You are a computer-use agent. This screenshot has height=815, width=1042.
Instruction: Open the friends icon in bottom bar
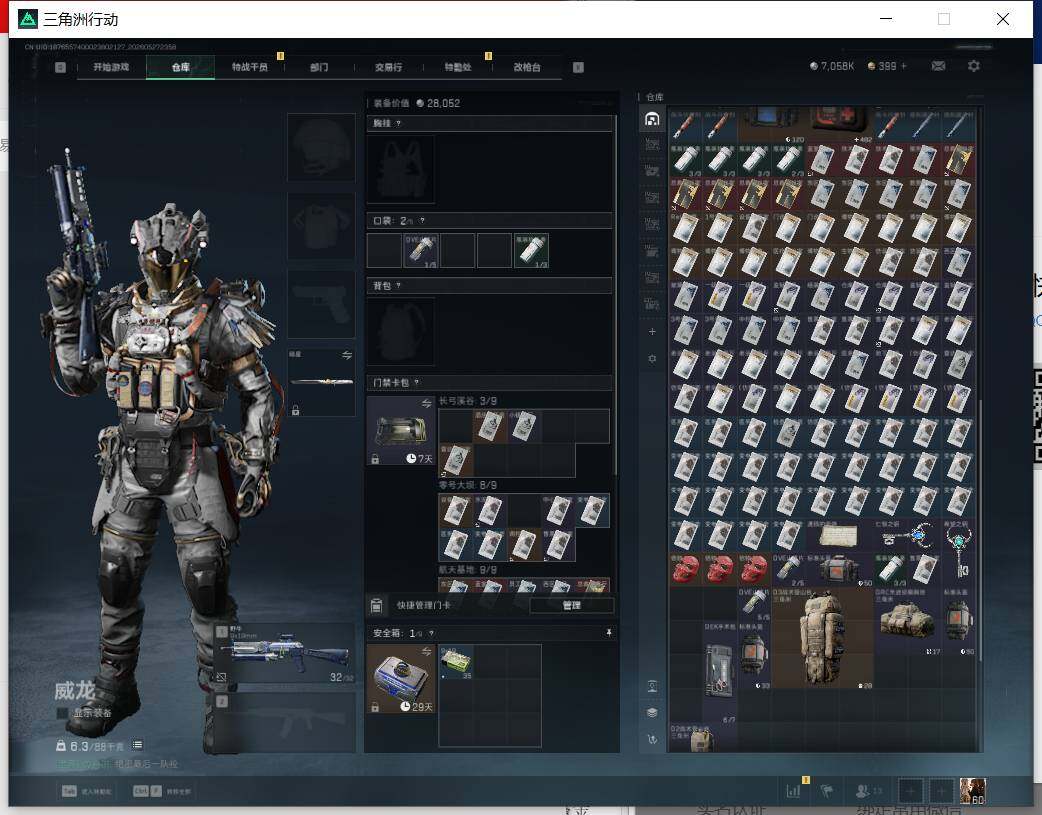863,791
